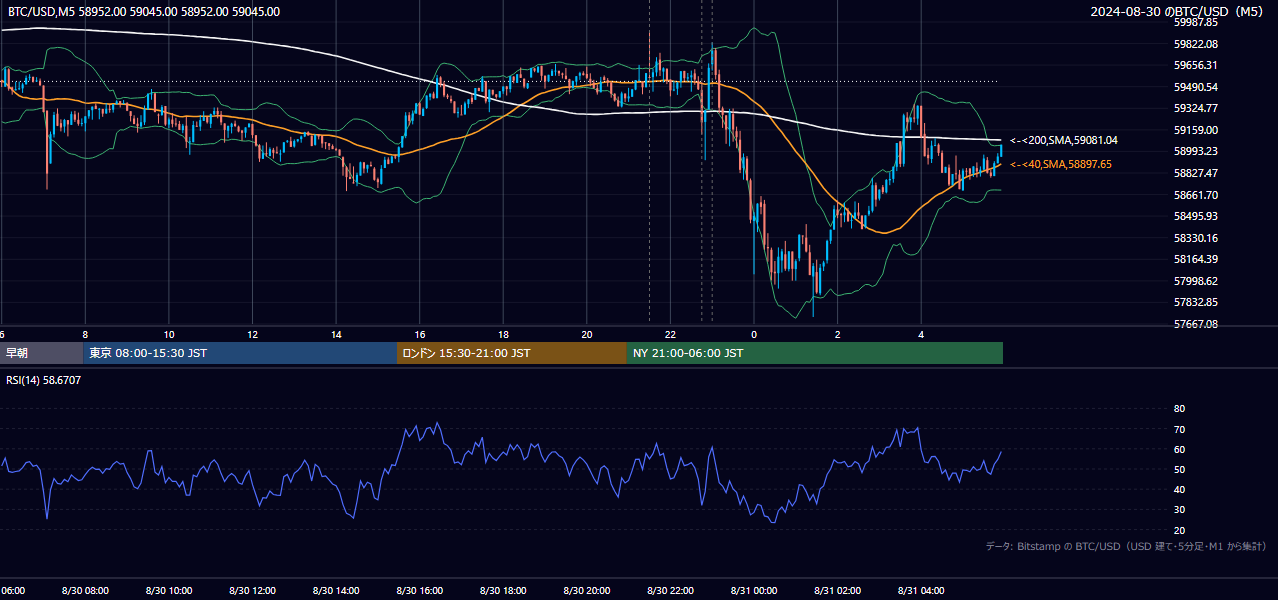The height and width of the screenshot is (600, 1278).
Task: Click the BTC/USD,M5 OHLC header text
Action: click(144, 12)
